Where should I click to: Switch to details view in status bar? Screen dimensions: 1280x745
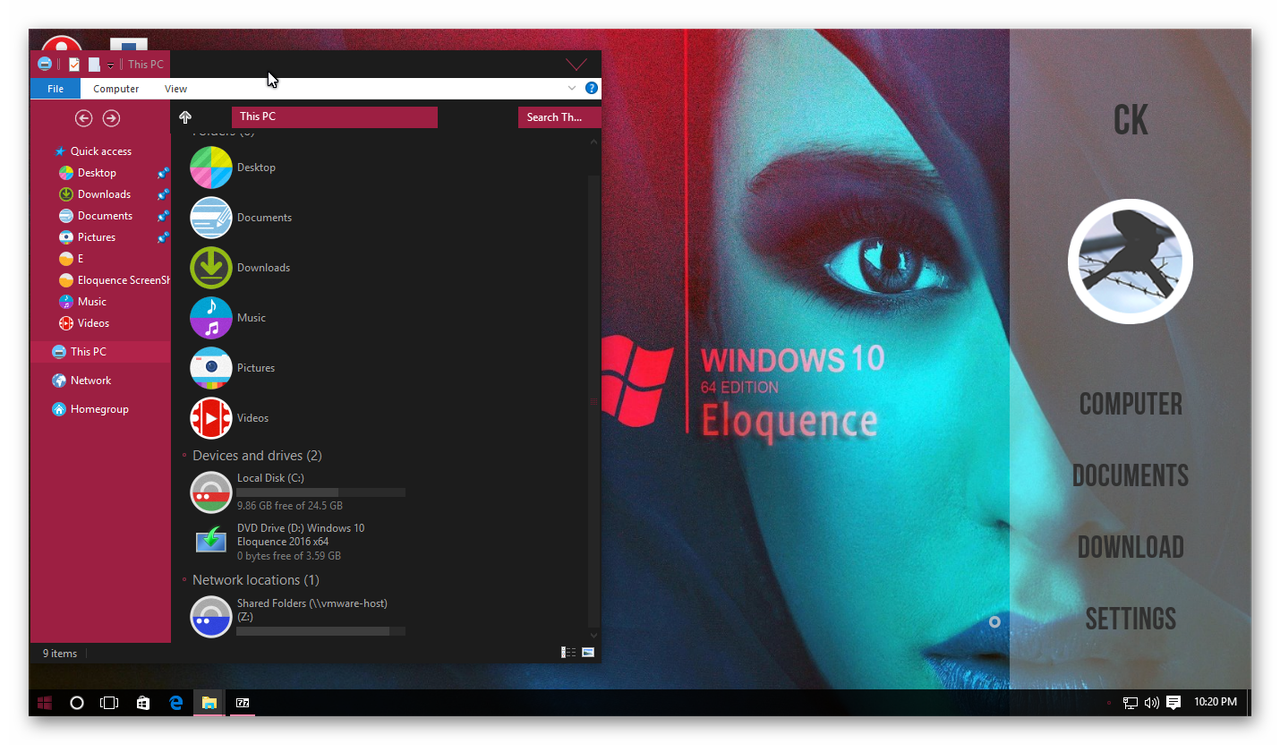[x=568, y=652]
